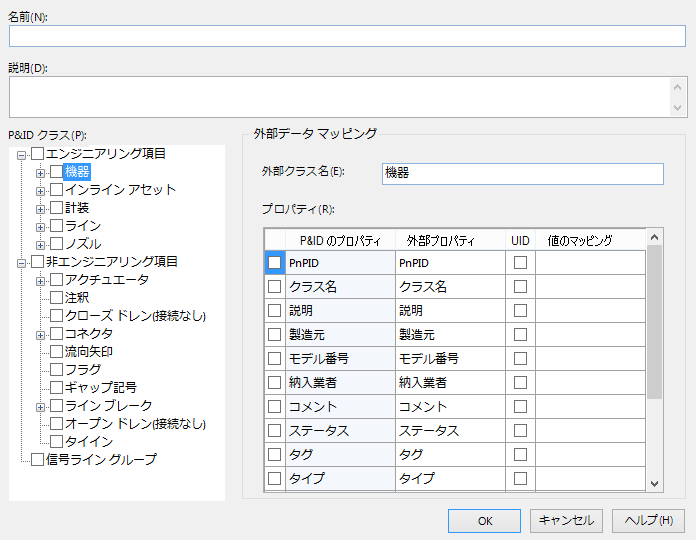Viewport: 696px width, 540px height.
Task: Expand the インライン アセット tree node
Action: [41, 190]
